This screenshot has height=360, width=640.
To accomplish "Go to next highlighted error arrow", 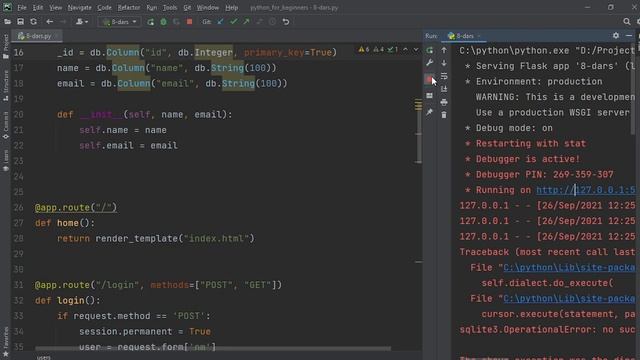I will pyautogui.click(x=416, y=49).
